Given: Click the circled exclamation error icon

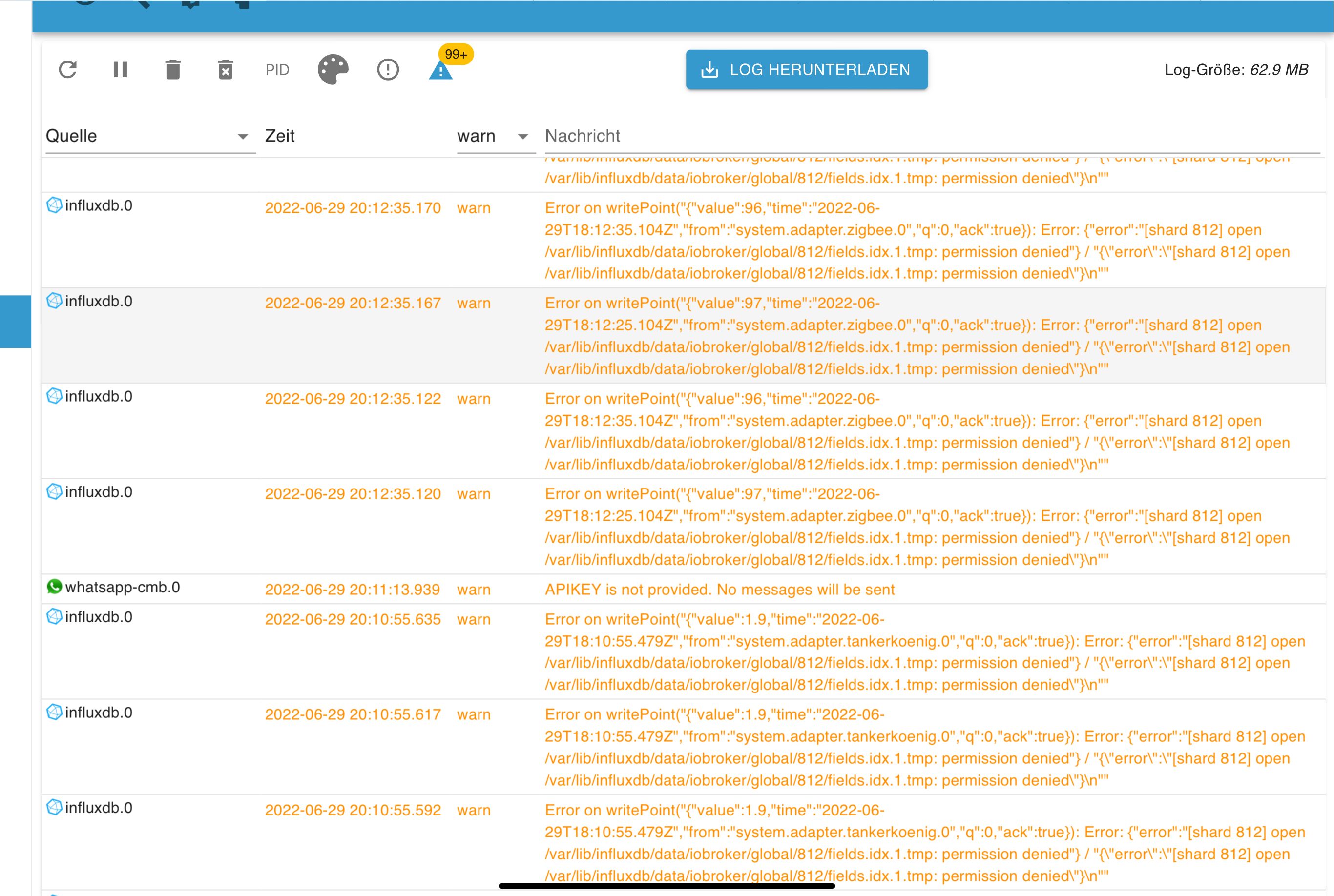Looking at the screenshot, I should [388, 70].
